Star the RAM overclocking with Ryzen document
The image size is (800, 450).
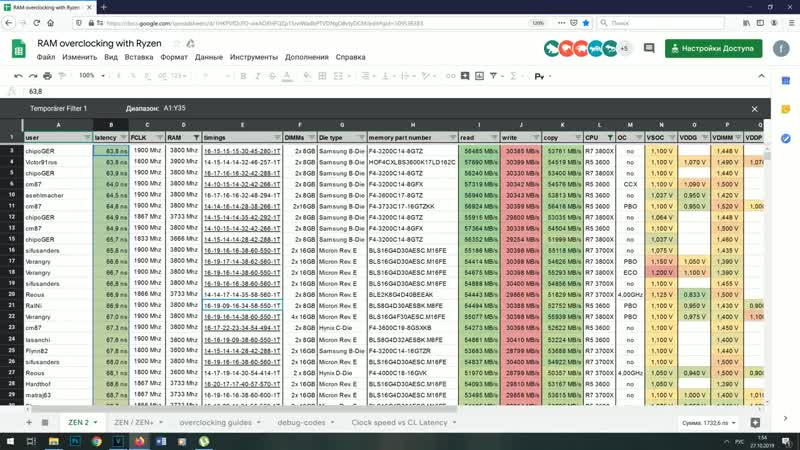[177, 44]
